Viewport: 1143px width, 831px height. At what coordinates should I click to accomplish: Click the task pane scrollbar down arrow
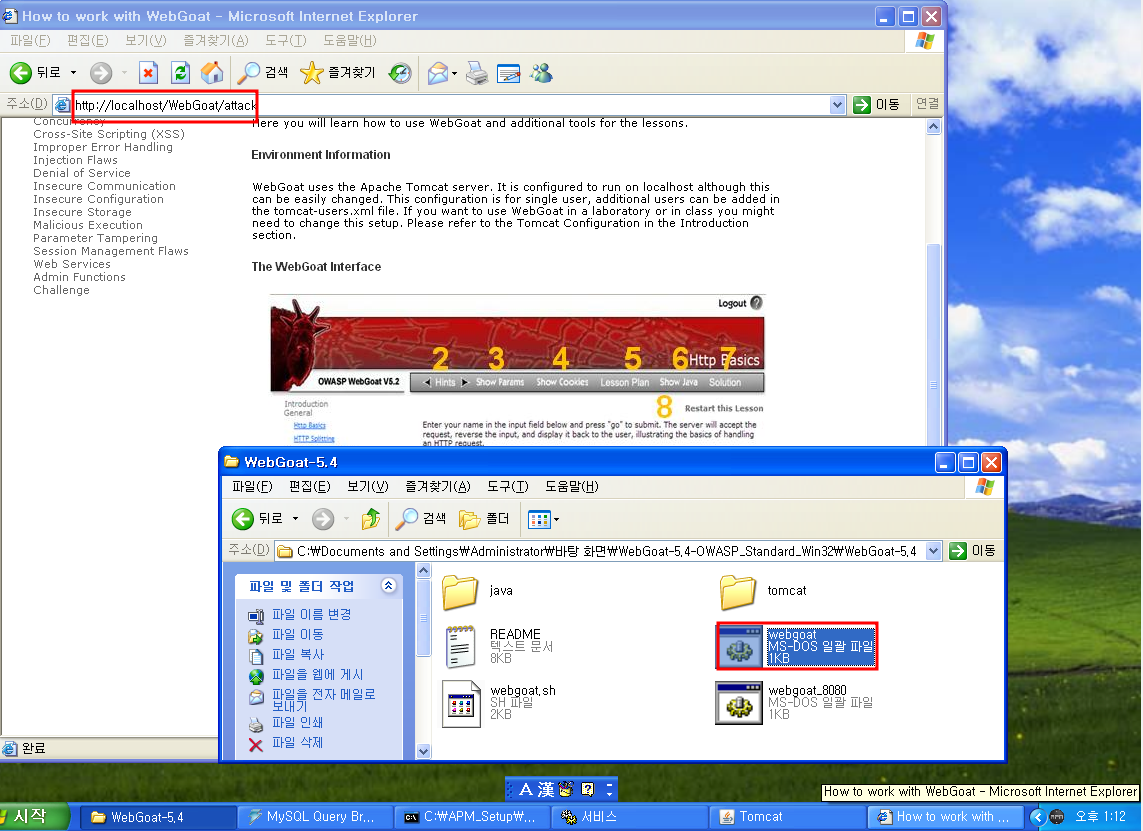click(424, 751)
